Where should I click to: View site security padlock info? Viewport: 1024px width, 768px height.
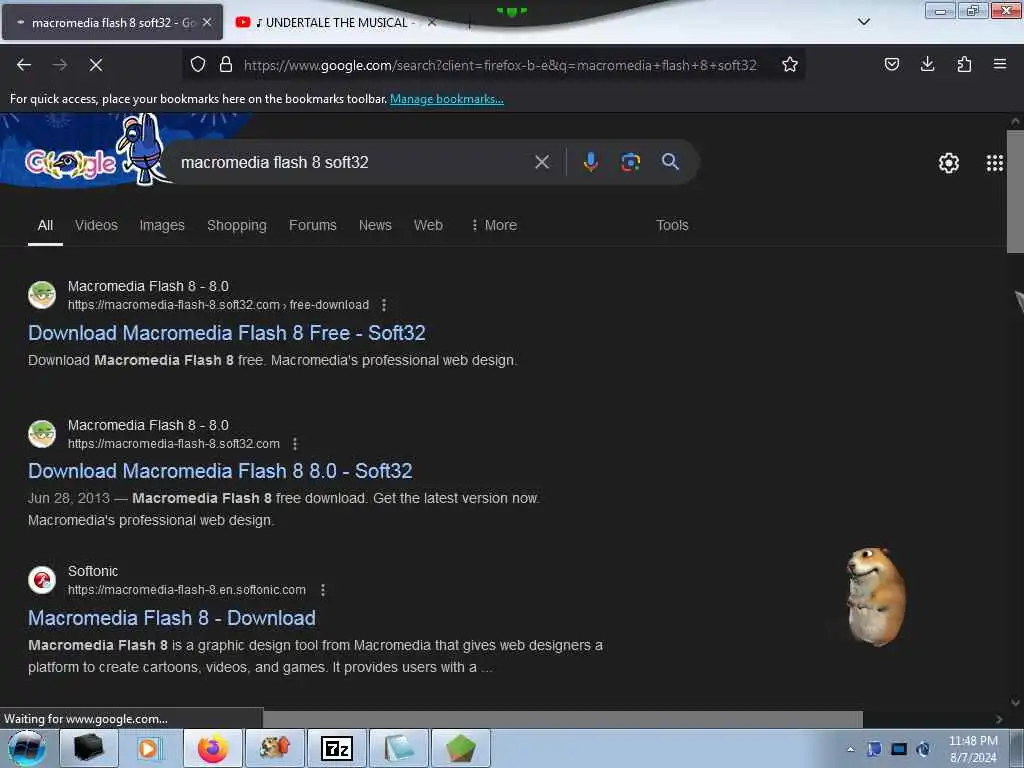click(x=226, y=64)
